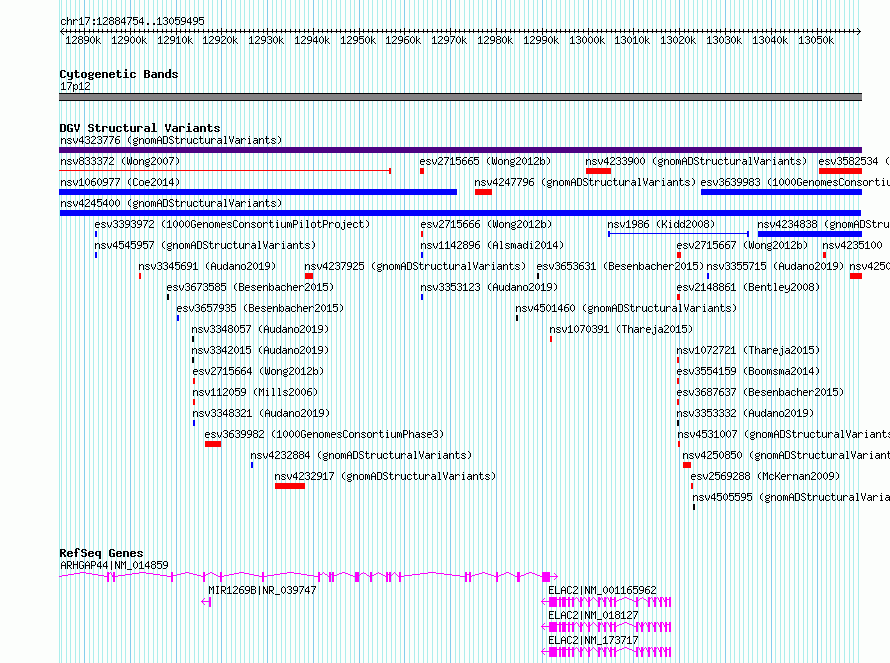Click nsv1986 (Kidd2008) label
Image resolution: width=890 pixels, height=663 pixels.
tap(661, 224)
